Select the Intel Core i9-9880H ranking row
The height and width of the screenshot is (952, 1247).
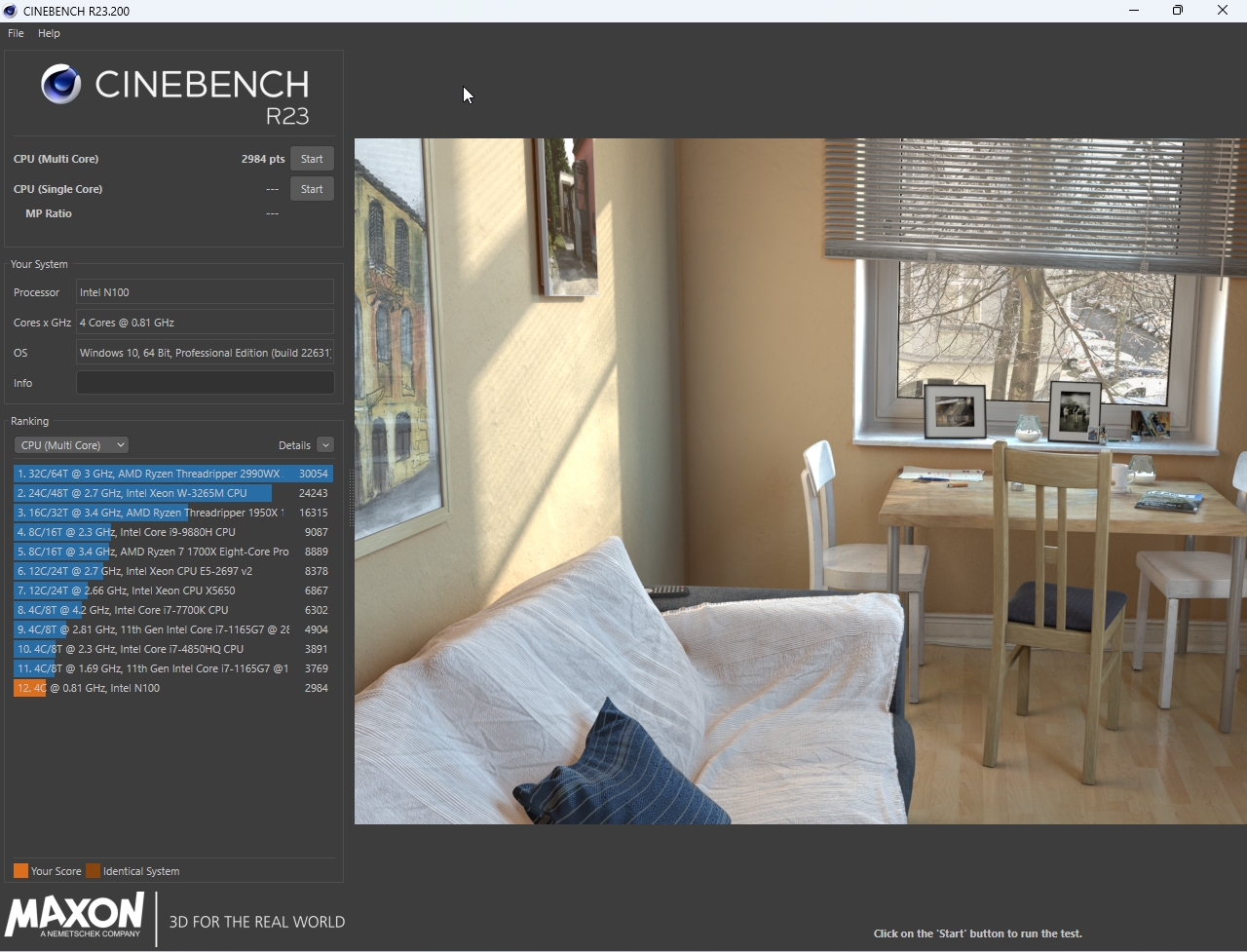click(173, 532)
